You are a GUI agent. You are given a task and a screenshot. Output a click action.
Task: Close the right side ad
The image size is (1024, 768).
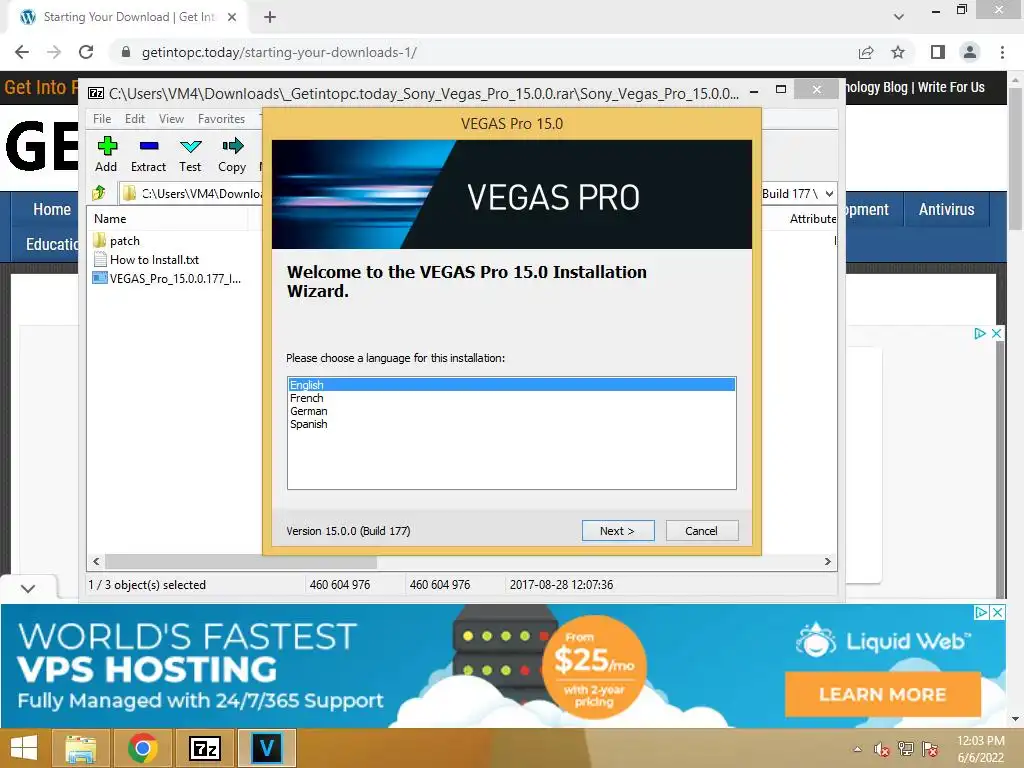(997, 334)
